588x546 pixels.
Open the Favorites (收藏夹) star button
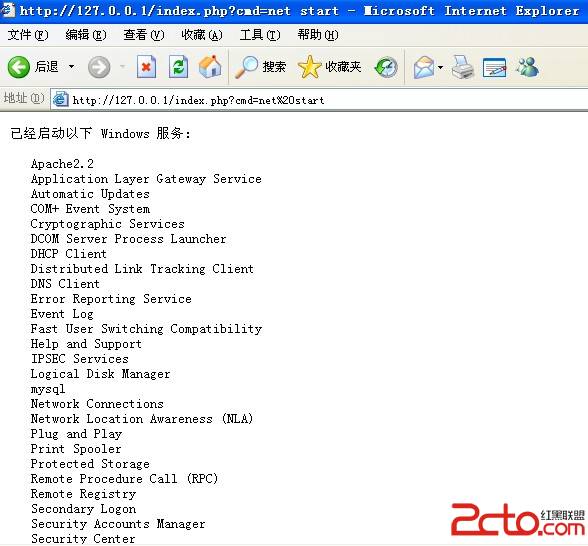coord(329,67)
